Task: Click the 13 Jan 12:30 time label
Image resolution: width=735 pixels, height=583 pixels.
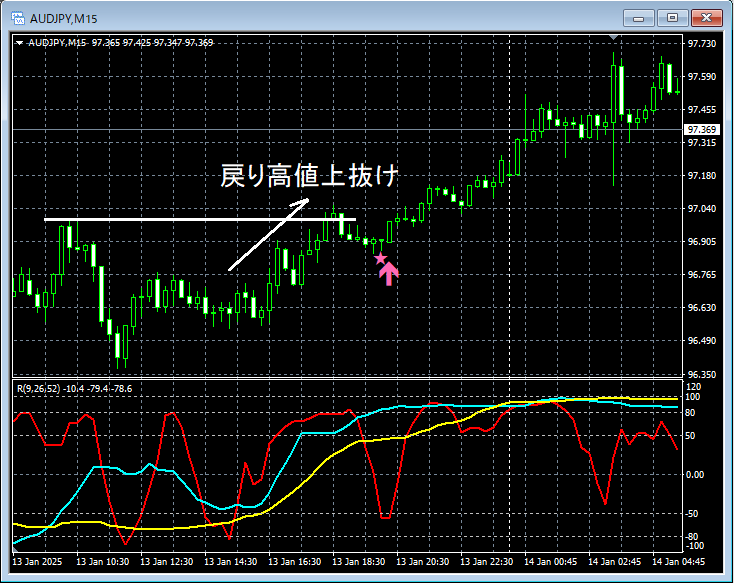Action: (166, 561)
